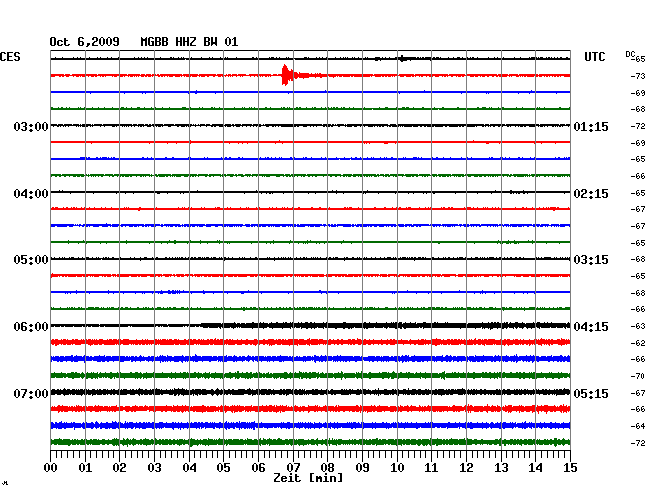
Task: Select minute "04" on the time axis
Action: coord(189,468)
